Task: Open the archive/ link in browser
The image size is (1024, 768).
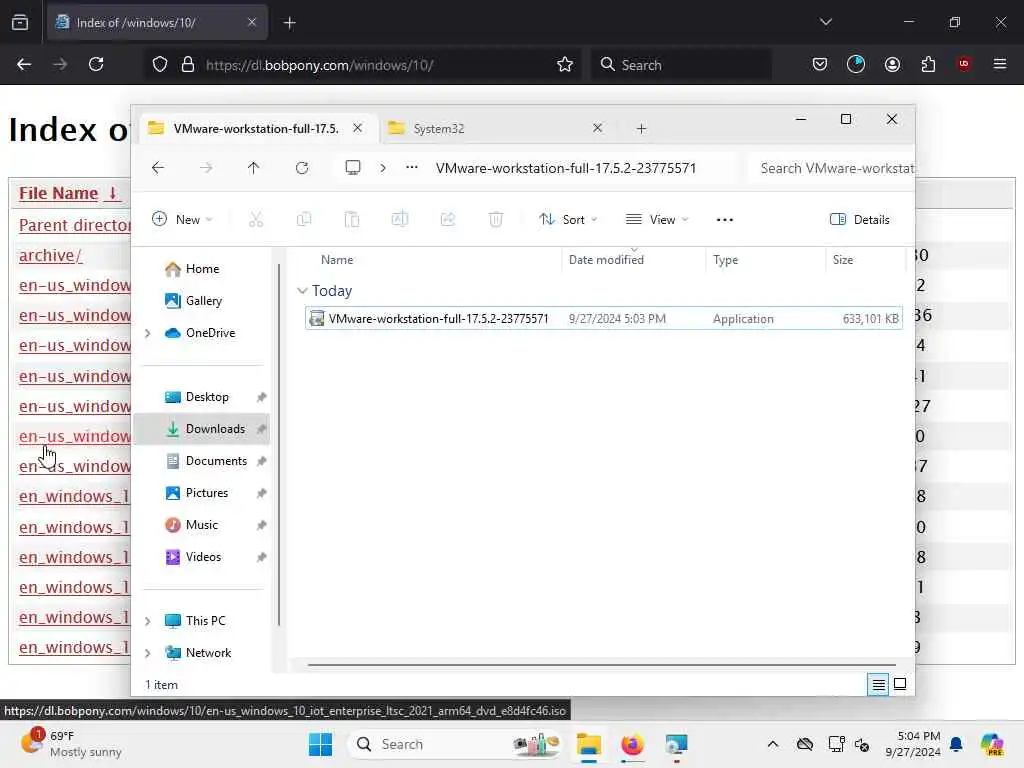Action: (x=50, y=255)
